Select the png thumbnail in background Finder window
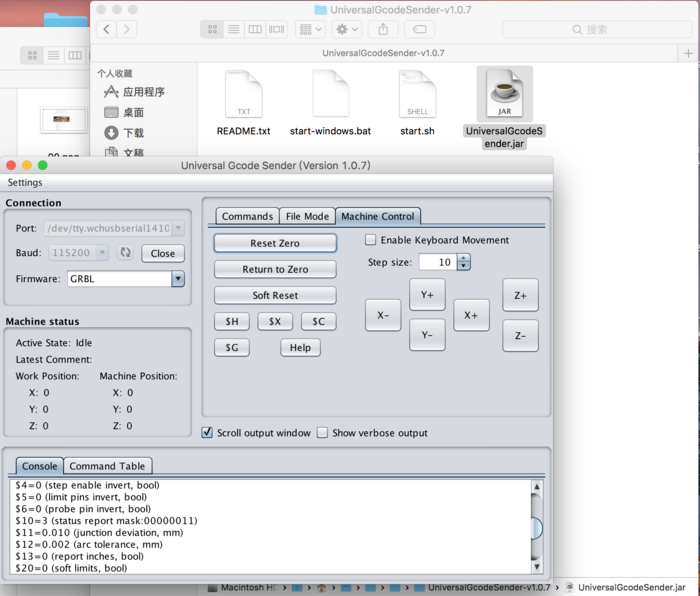Screen dimensions: 700x596 [x=63, y=120]
